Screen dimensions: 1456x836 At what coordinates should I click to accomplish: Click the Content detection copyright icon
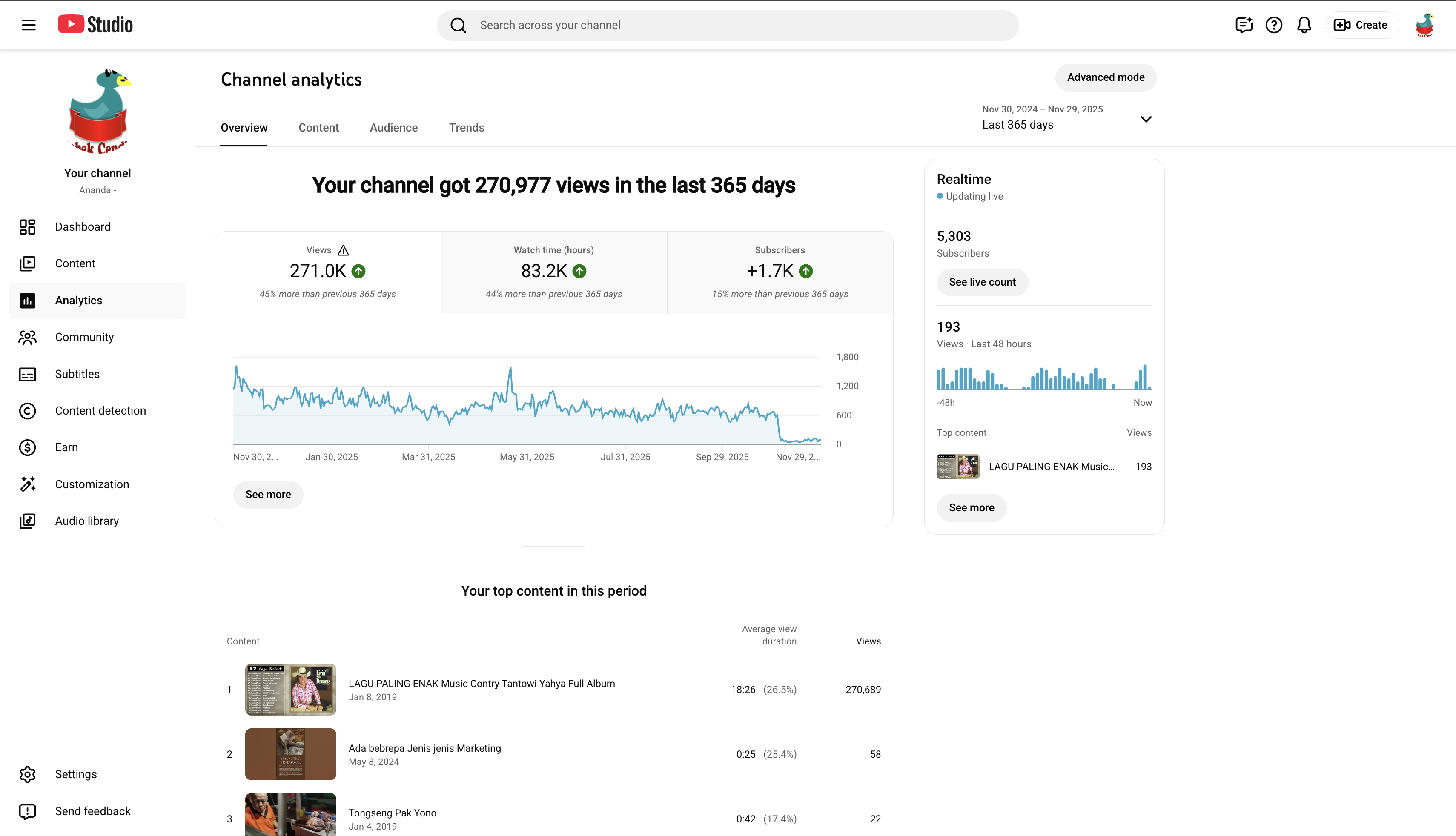pyautogui.click(x=28, y=411)
